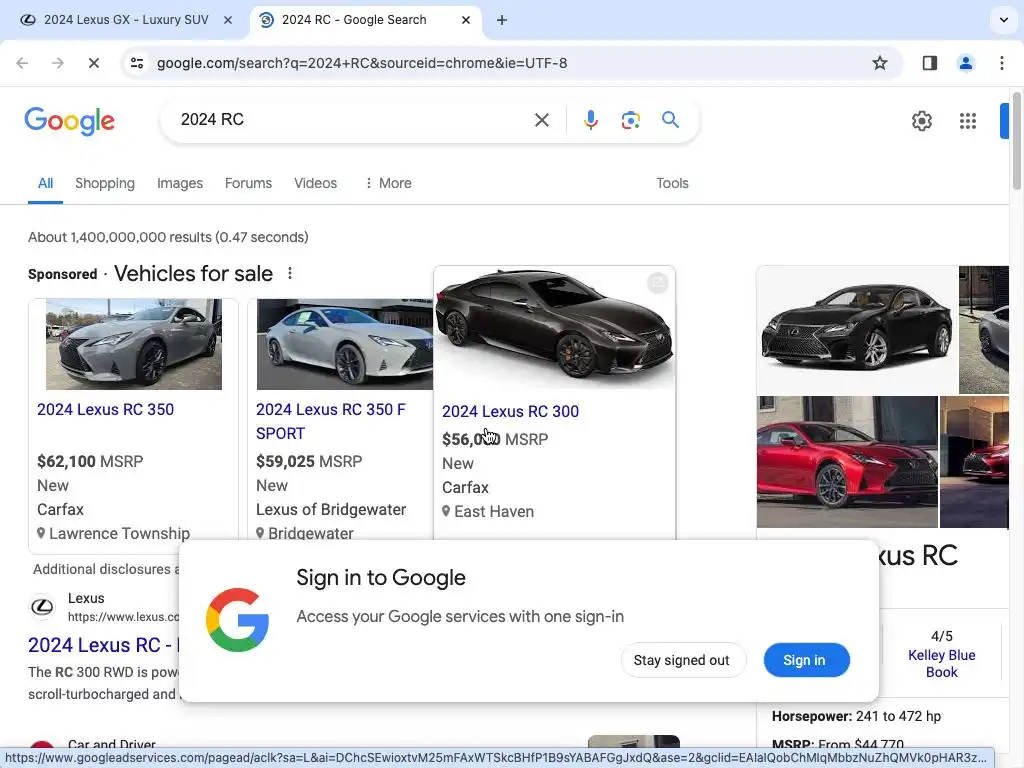Click the Horsepower 241 to 472 hp text
Screen dimensions: 1024x768
(x=856, y=716)
